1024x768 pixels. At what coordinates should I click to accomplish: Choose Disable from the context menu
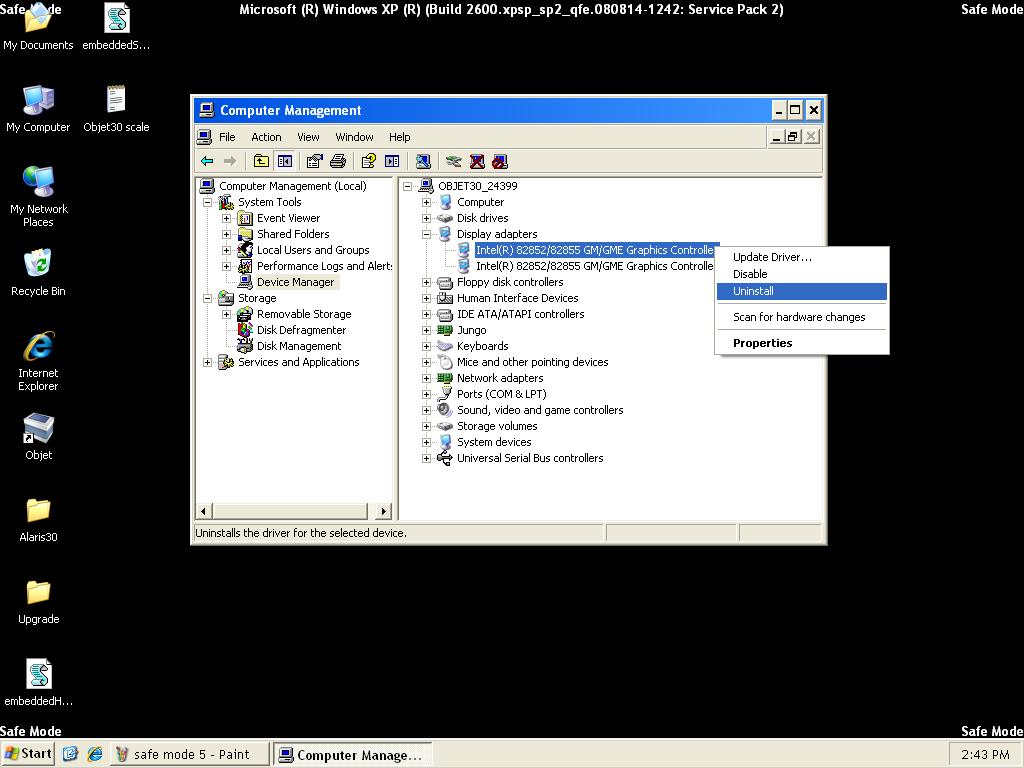[802, 274]
